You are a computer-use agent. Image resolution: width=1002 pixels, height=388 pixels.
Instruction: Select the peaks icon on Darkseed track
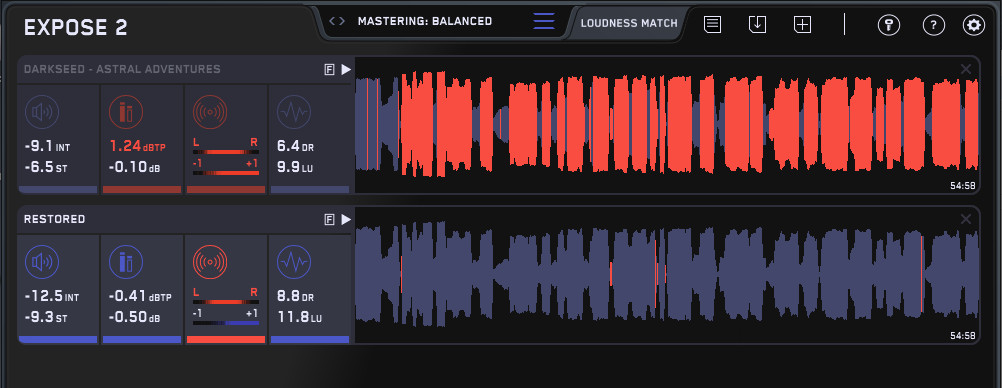126,112
